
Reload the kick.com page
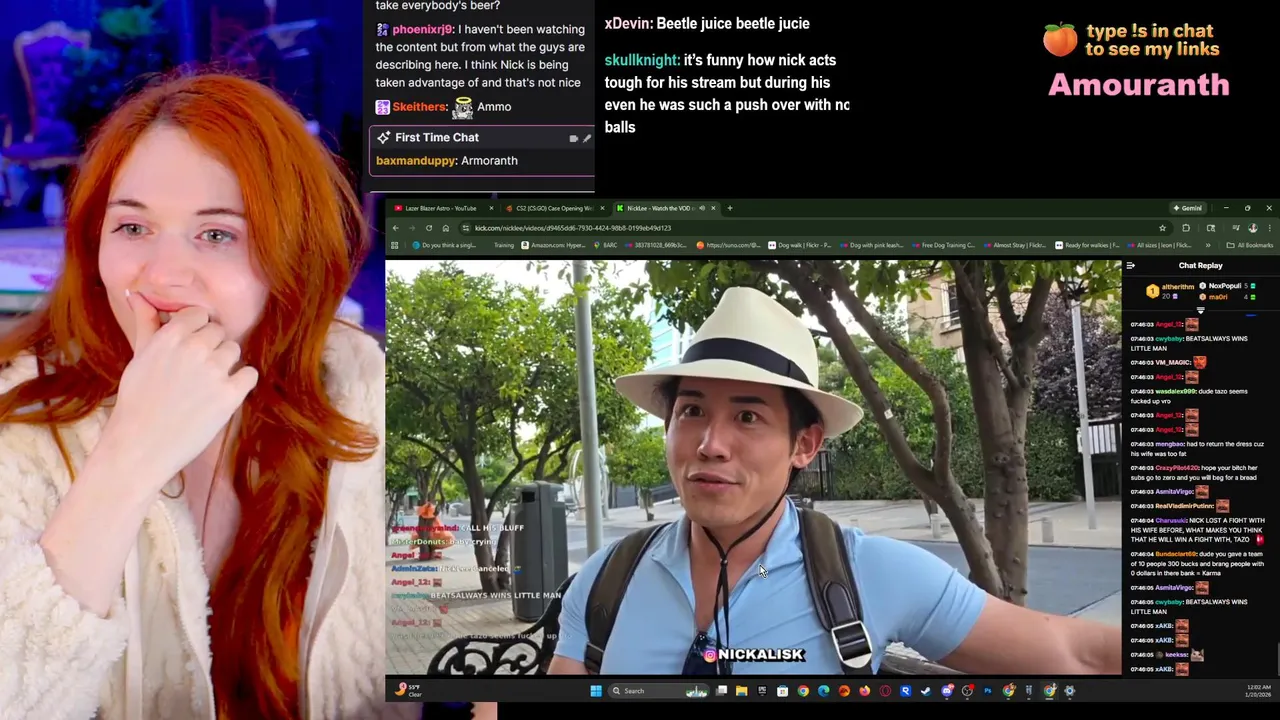click(x=429, y=228)
